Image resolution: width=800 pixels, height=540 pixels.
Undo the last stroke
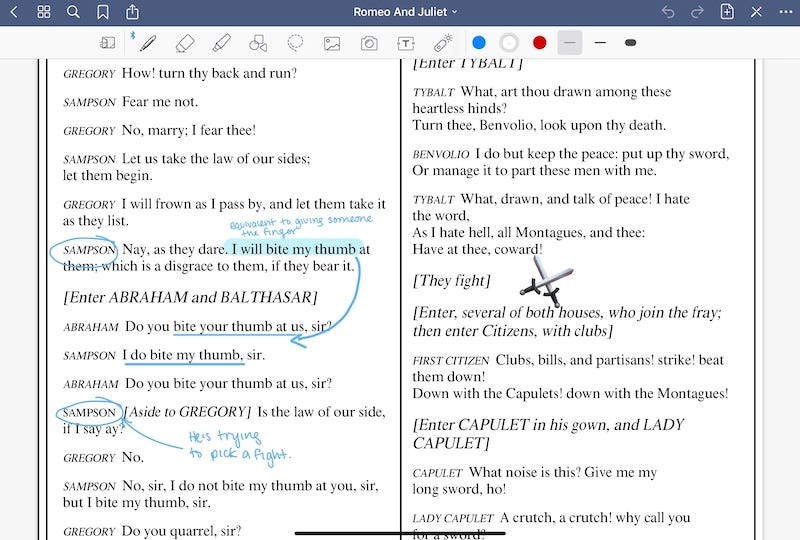(668, 12)
